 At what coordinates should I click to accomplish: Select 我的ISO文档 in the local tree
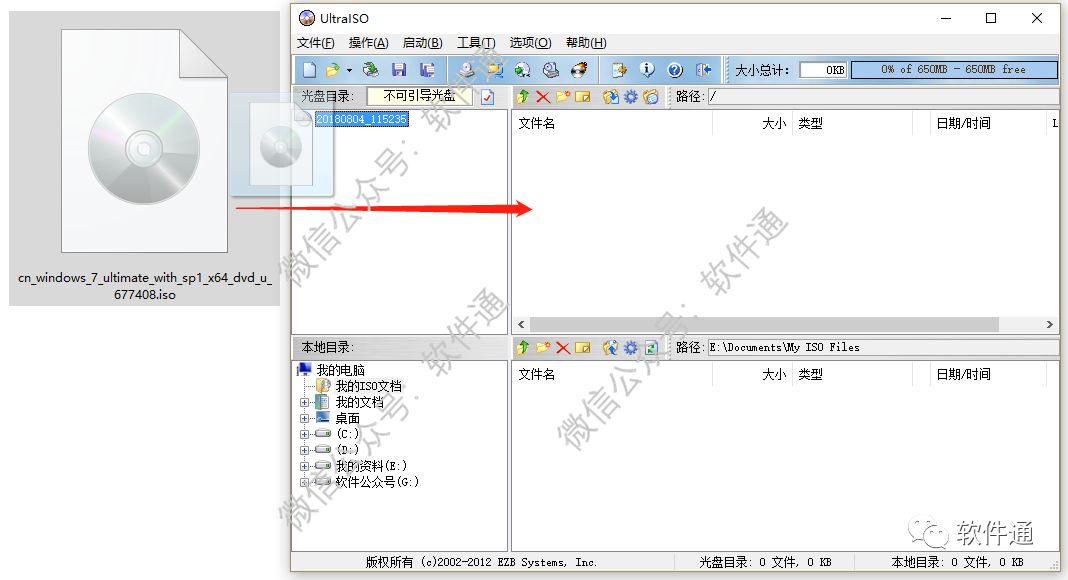(x=368, y=386)
